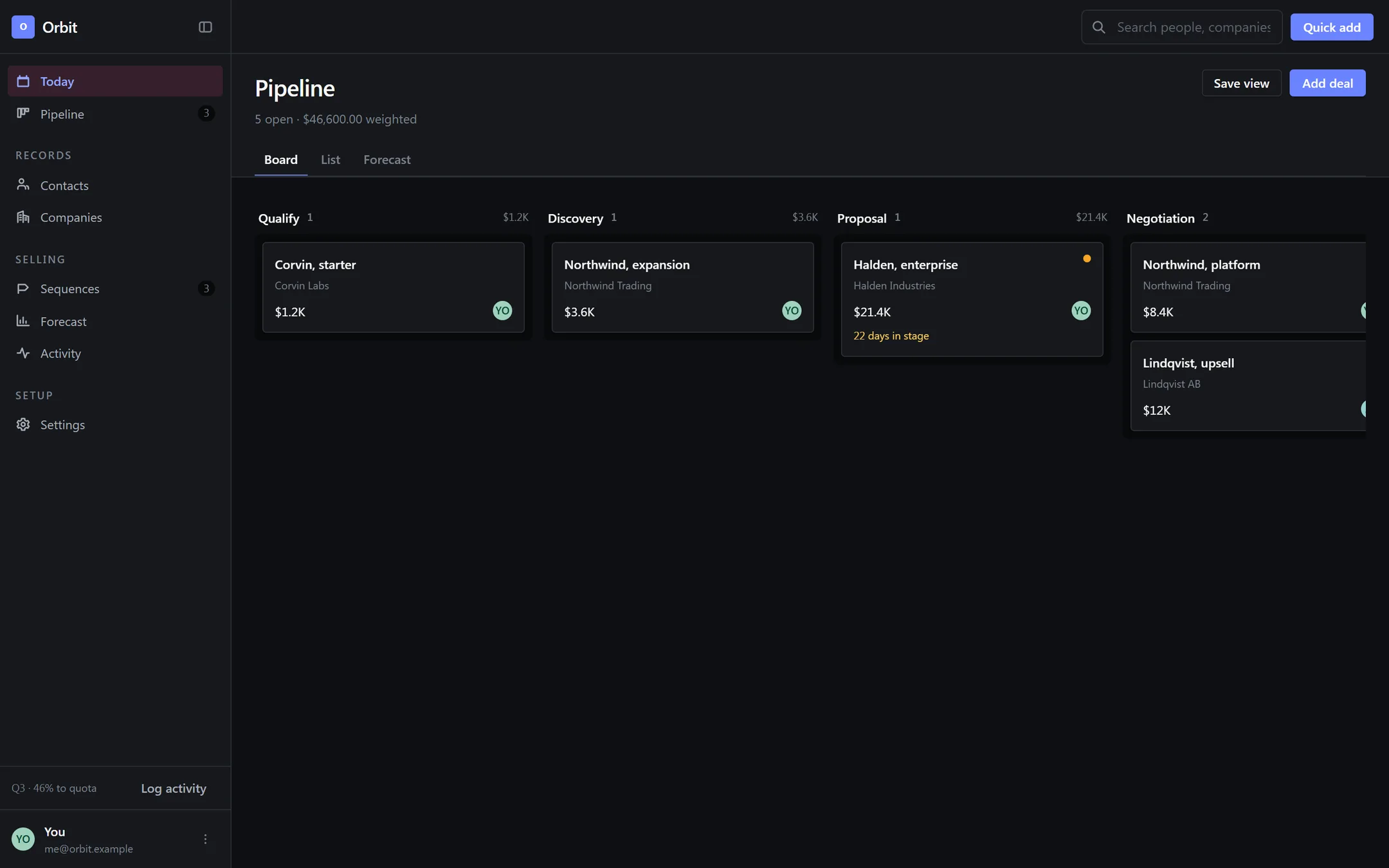Click the gear icon beside Settings
This screenshot has width=1389, height=868.
[23, 424]
